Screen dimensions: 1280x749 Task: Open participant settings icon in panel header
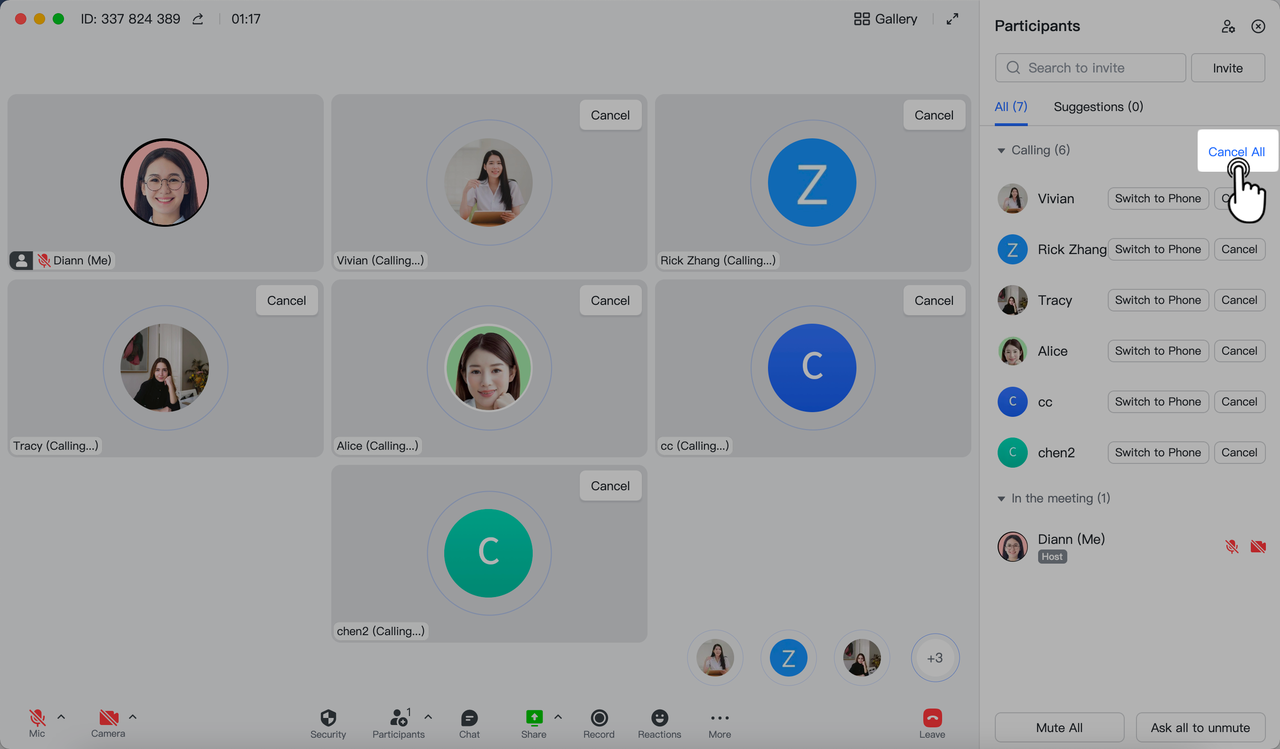click(1228, 27)
